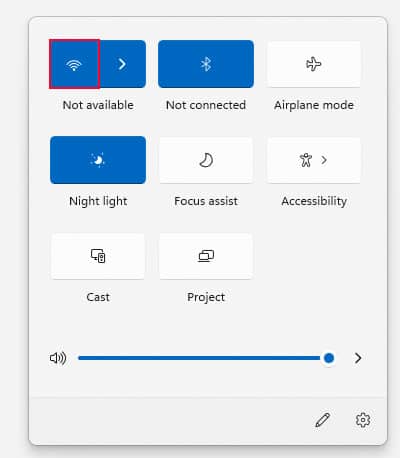The image size is (400, 458).
Task: Click the Airplane mode label
Action: [314, 105]
